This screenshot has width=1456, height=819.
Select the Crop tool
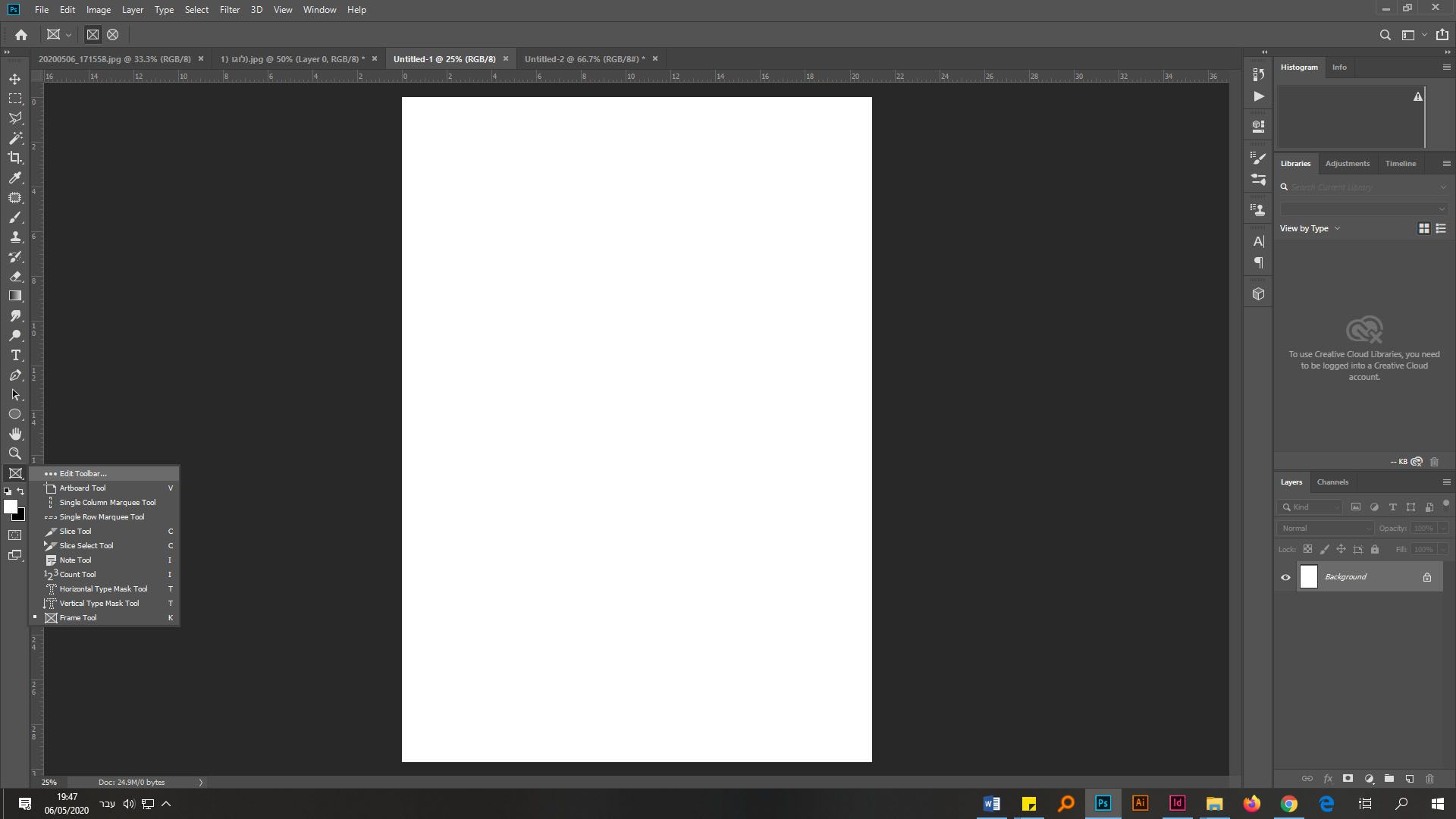14,158
